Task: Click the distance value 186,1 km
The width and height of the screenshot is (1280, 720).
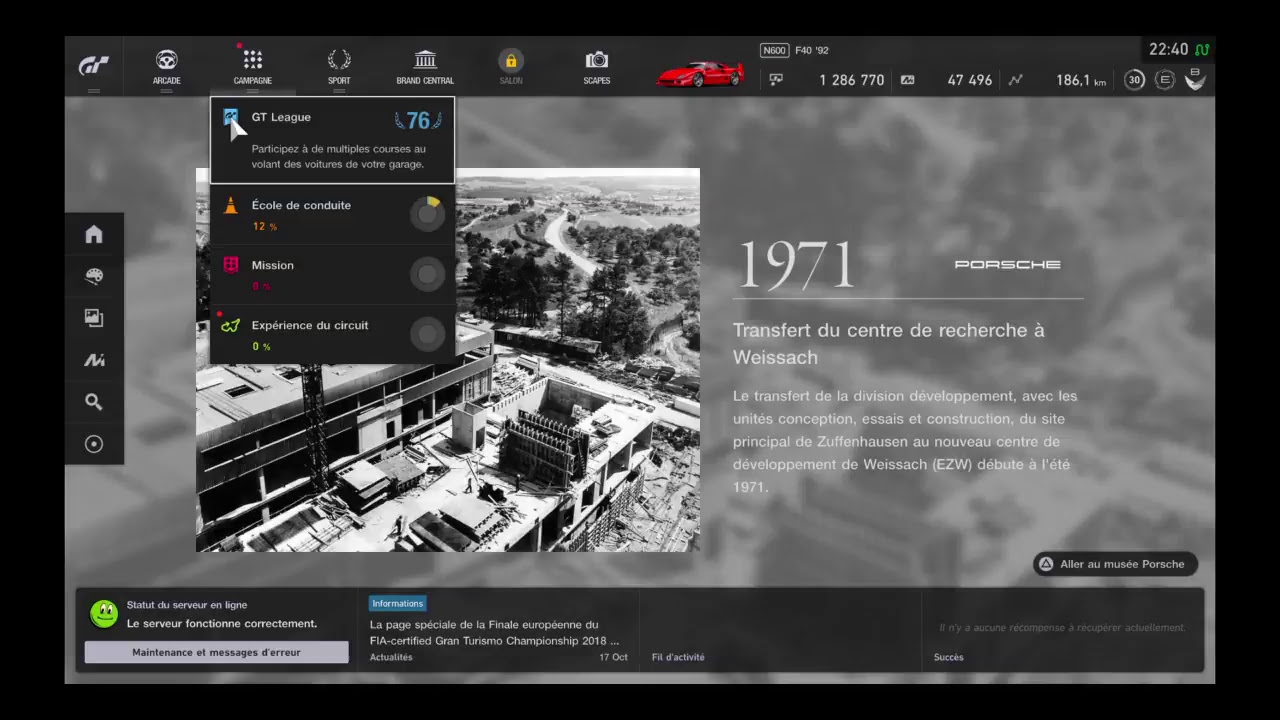Action: [1081, 80]
